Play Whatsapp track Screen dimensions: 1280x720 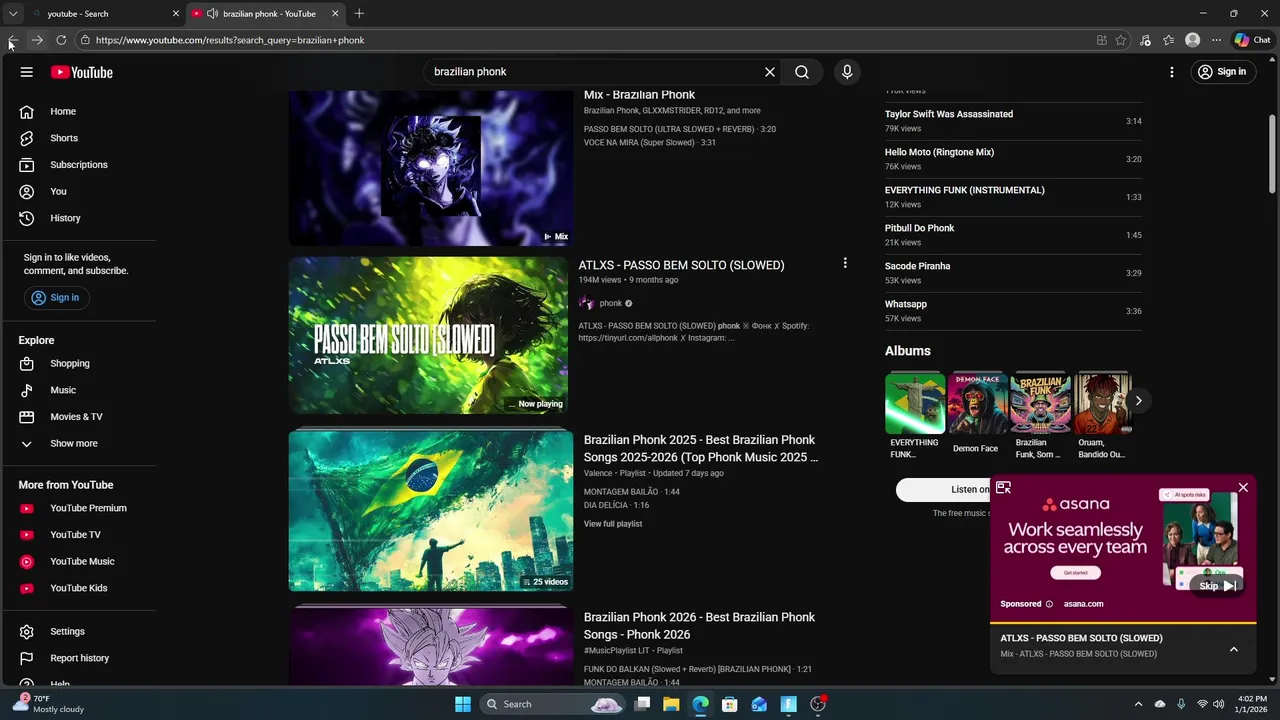pyautogui.click(x=1013, y=311)
